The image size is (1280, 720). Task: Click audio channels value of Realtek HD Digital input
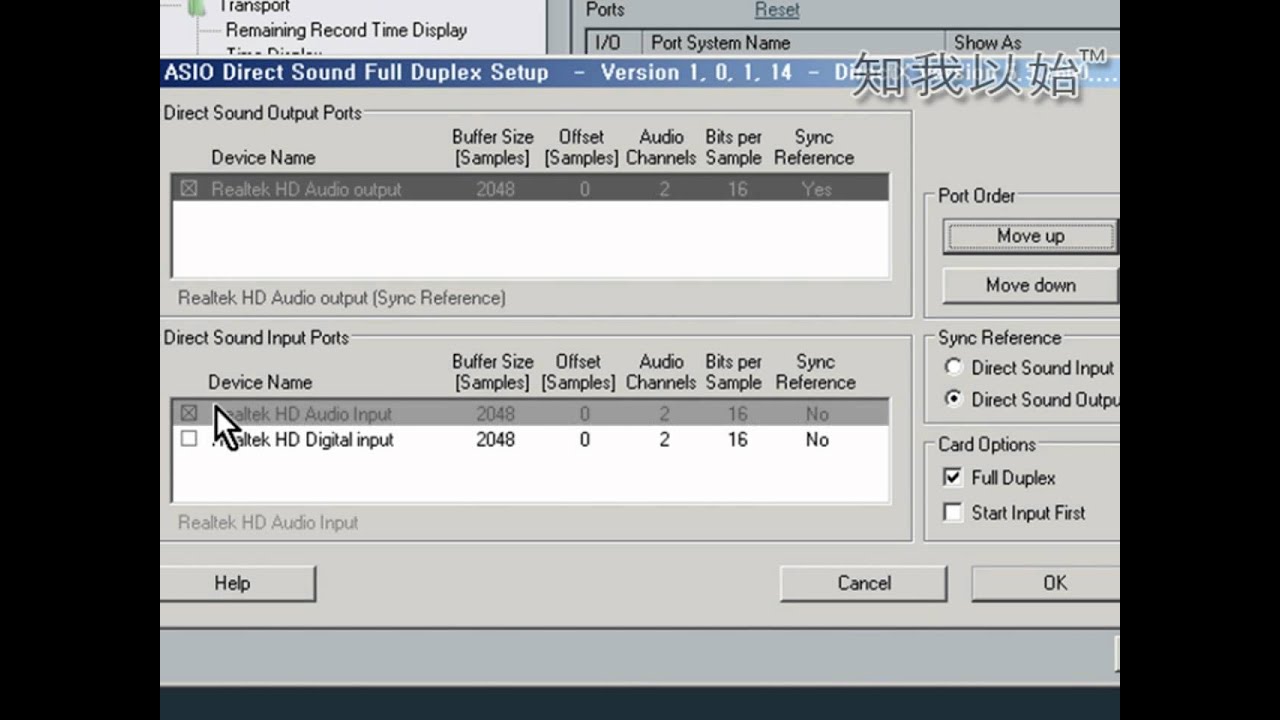664,440
